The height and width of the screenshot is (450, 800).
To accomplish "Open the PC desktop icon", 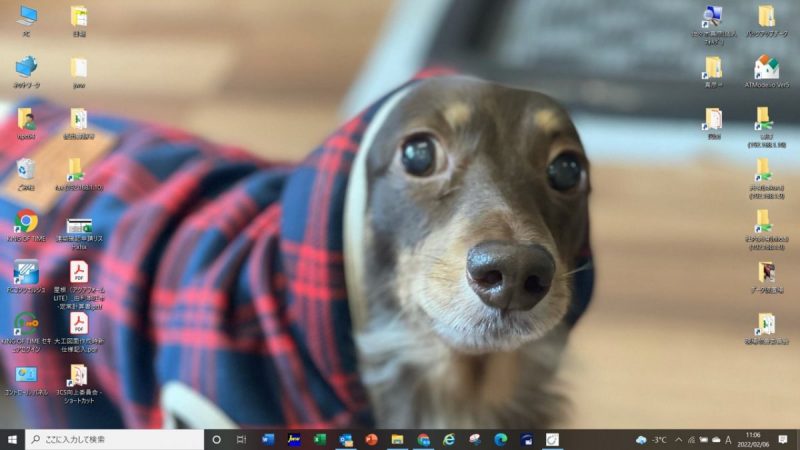I will 26,20.
